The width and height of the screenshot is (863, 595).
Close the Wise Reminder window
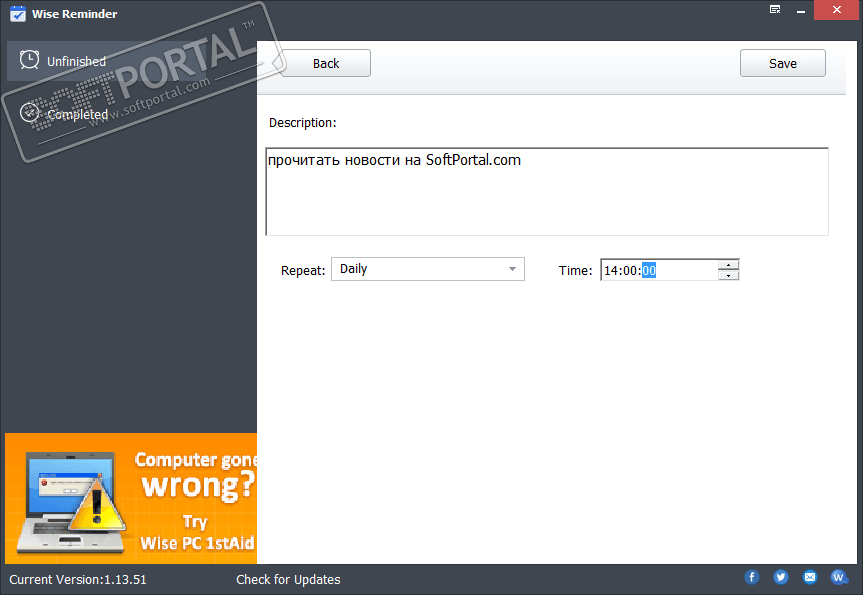pos(837,10)
